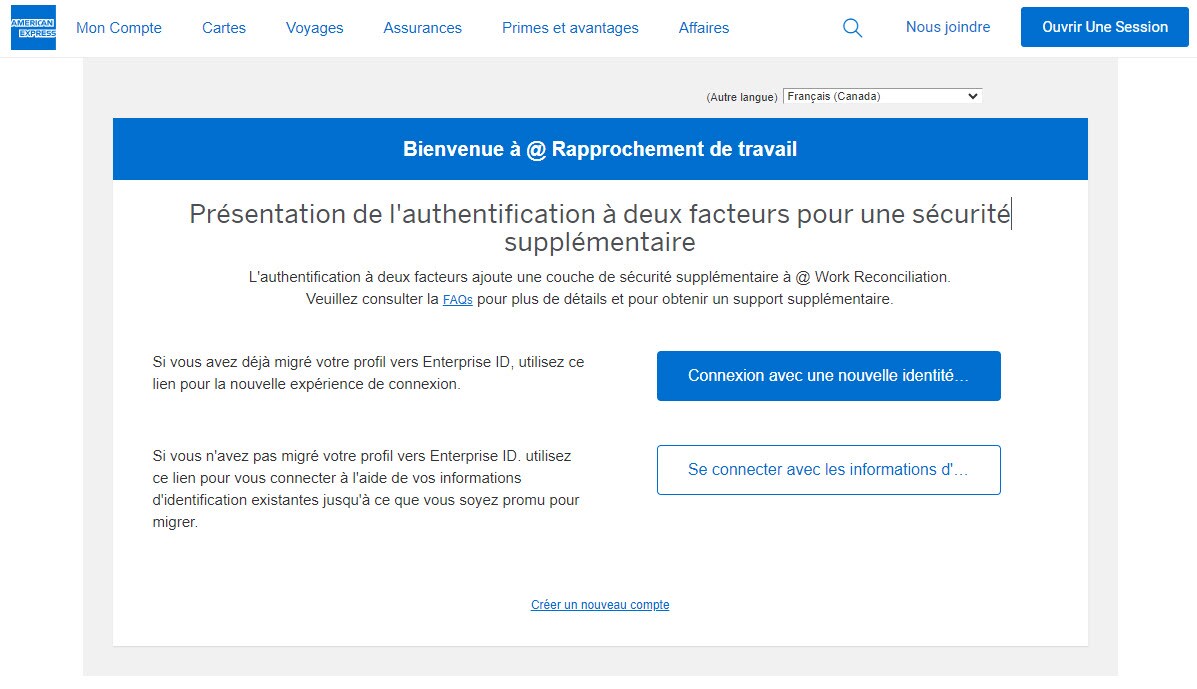Click the (Autre langue) label
Image resolution: width=1197 pixels, height=689 pixels.
tap(741, 97)
